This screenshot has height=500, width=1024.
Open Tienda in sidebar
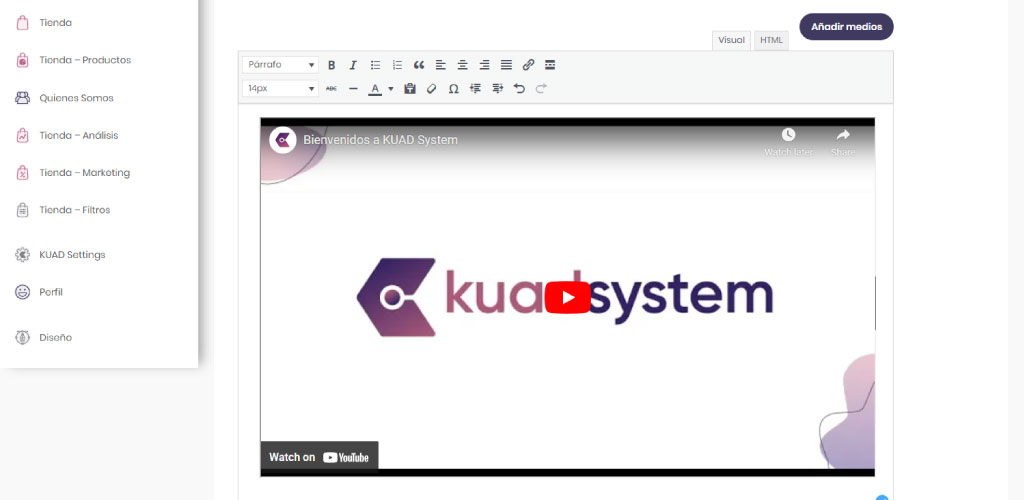tap(56, 23)
